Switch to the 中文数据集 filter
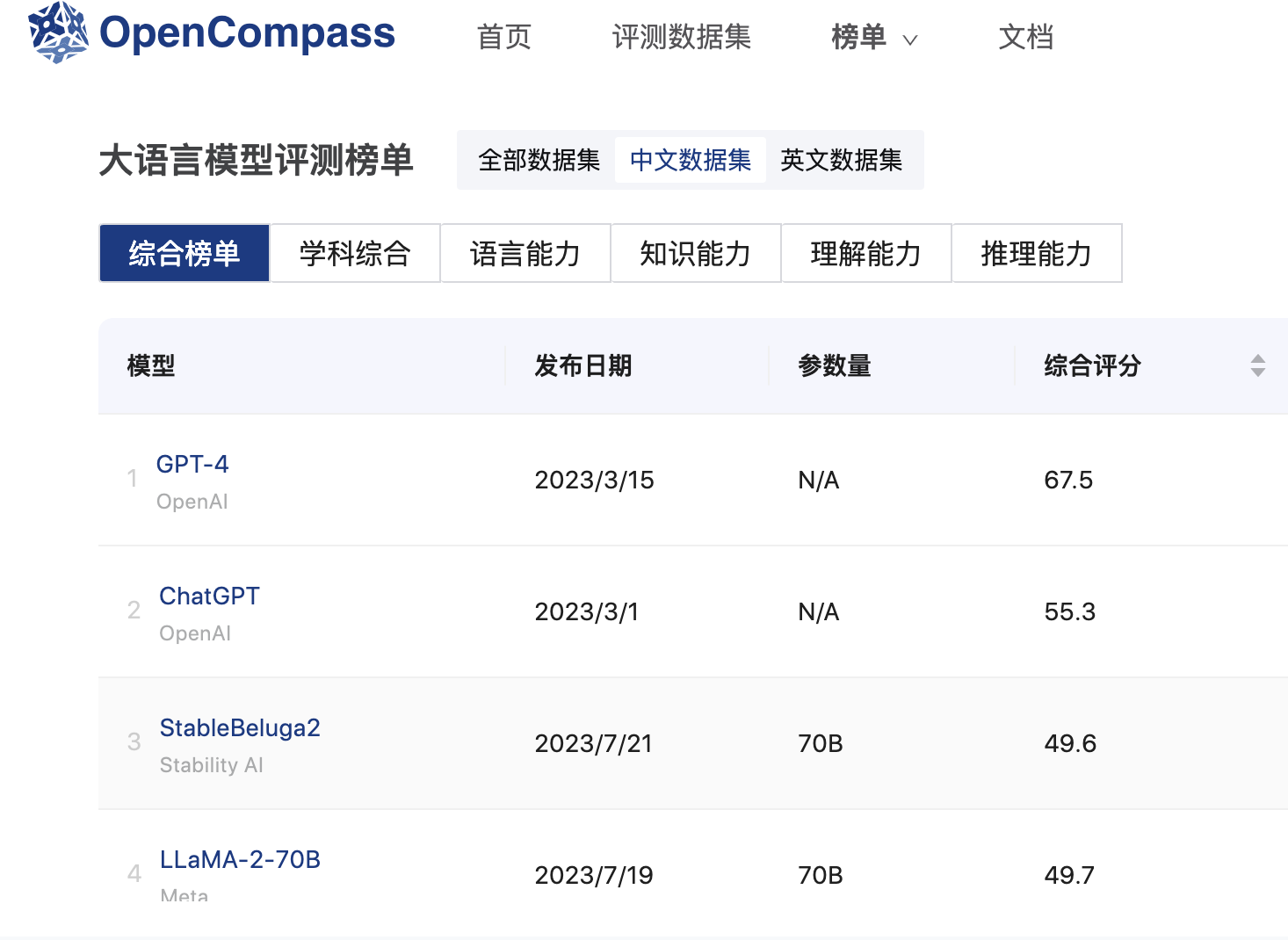Viewport: 1288px width, 940px height. [x=691, y=160]
